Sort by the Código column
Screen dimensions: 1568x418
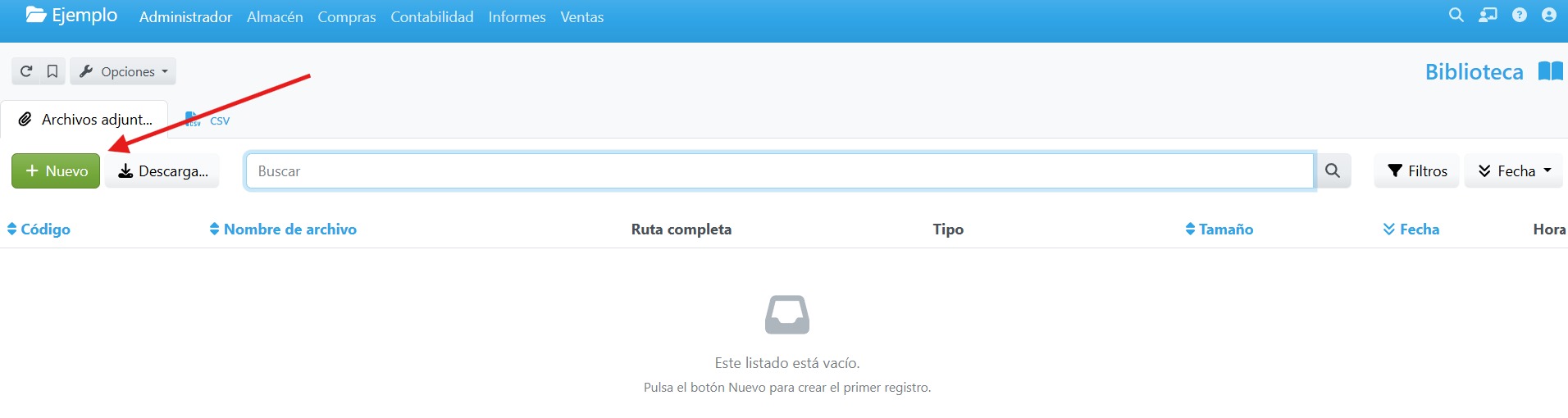pyautogui.click(x=39, y=229)
